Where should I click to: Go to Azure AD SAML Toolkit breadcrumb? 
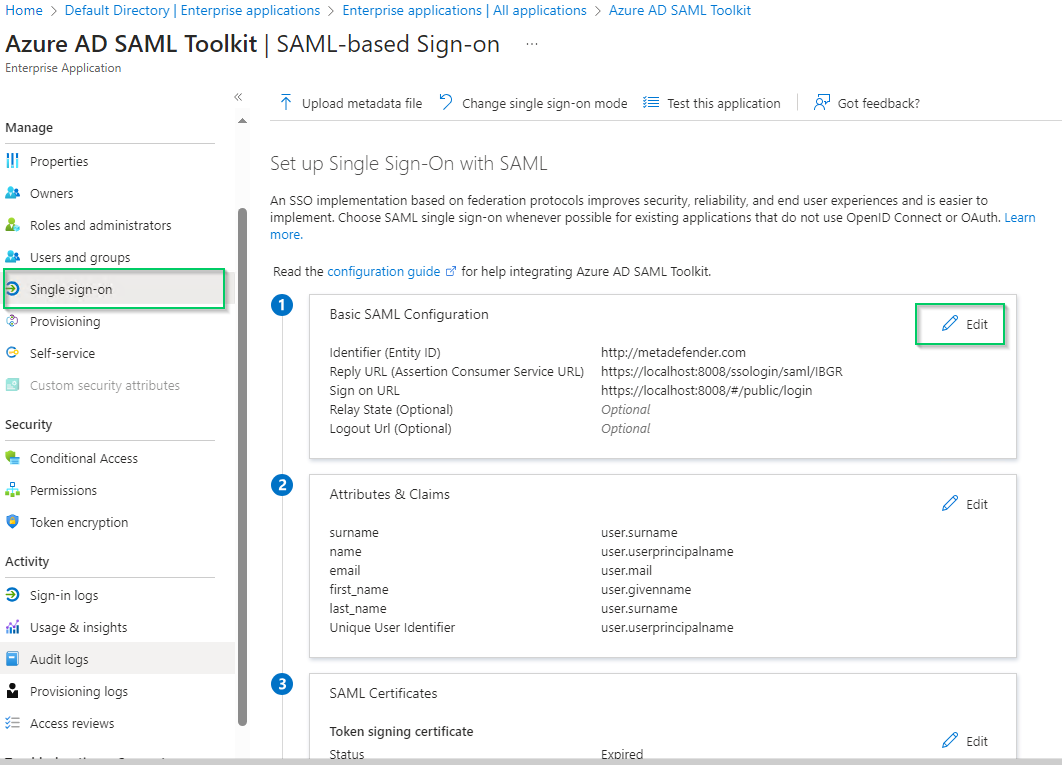coord(679,10)
